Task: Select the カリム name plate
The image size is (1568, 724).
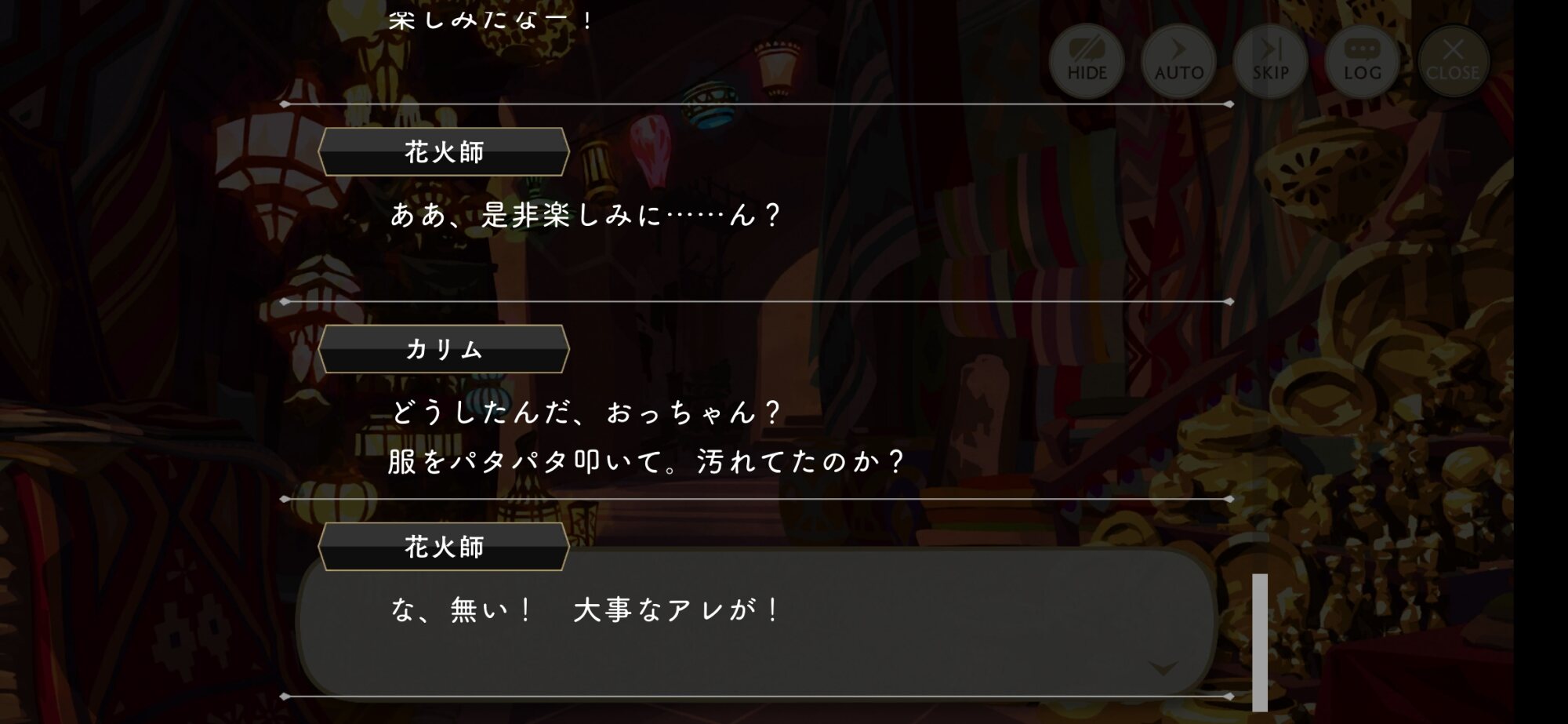Action: 444,348
